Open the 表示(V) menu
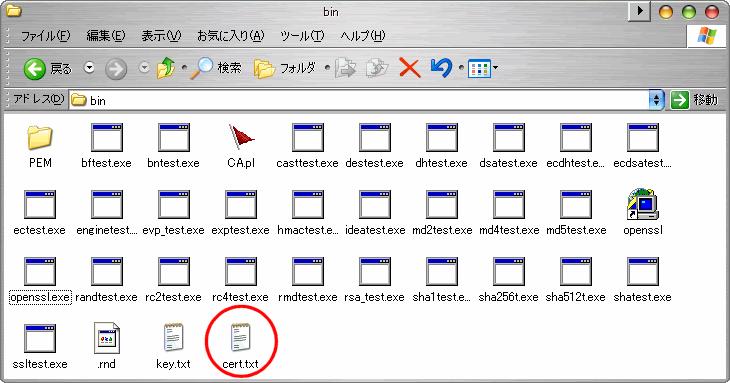The image size is (730, 383). [x=161, y=36]
